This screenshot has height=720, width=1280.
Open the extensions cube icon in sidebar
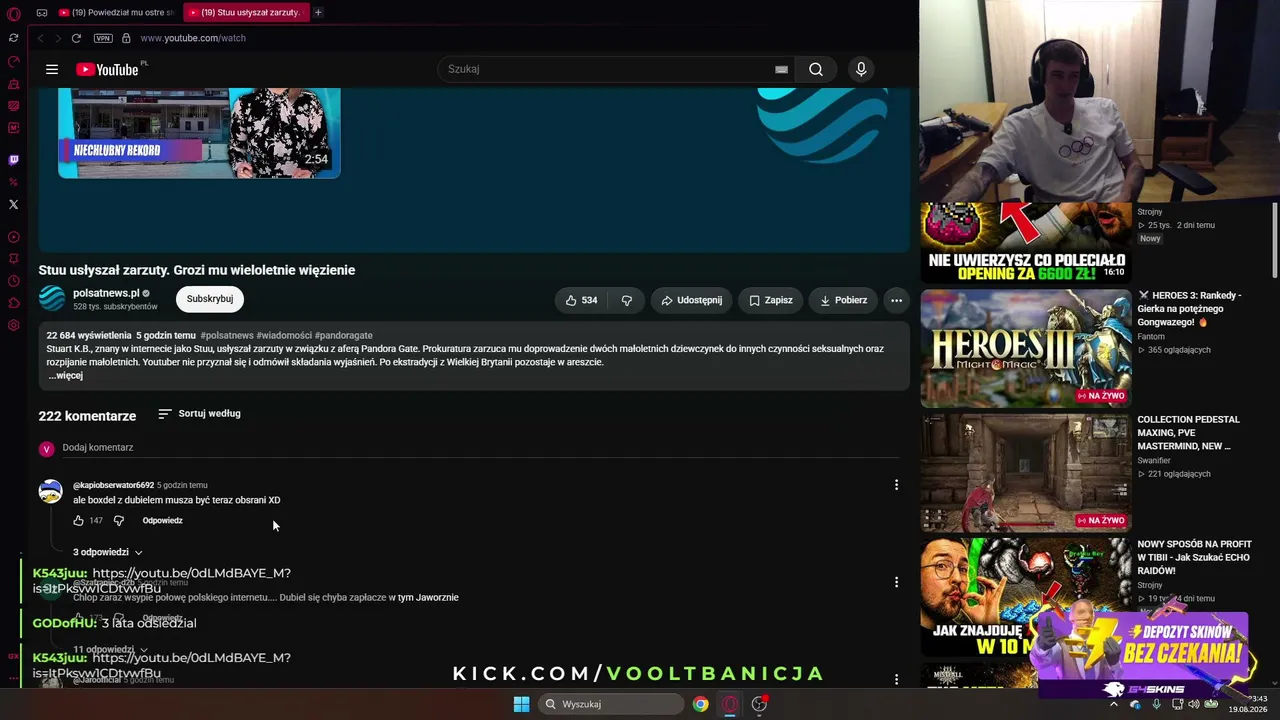coord(13,303)
